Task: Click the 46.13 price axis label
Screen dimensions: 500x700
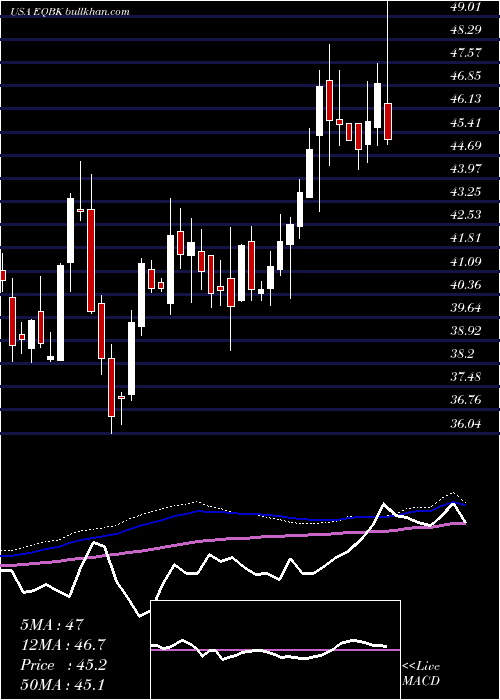Action: (x=467, y=99)
